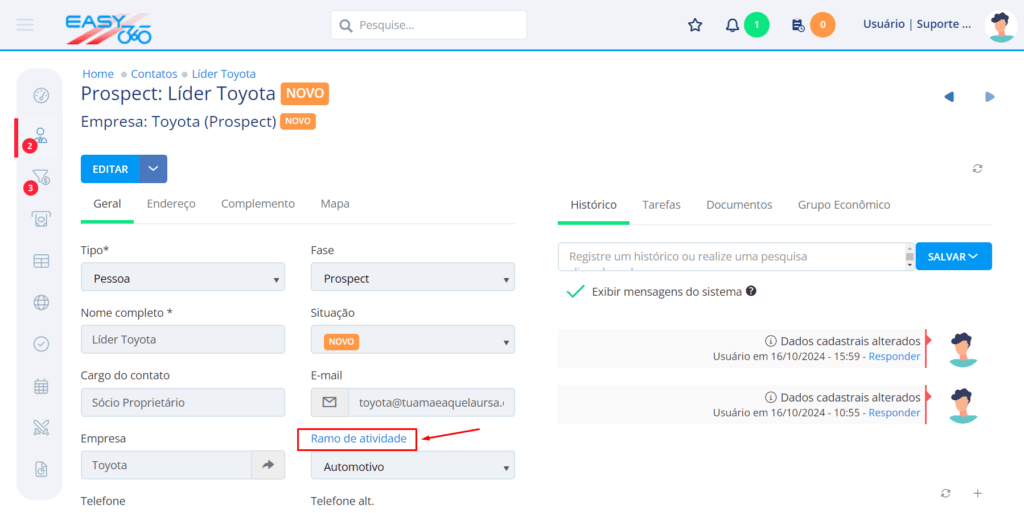Open the contacts sidebar icon
Screen dimensions: 1024x513
click(41, 136)
